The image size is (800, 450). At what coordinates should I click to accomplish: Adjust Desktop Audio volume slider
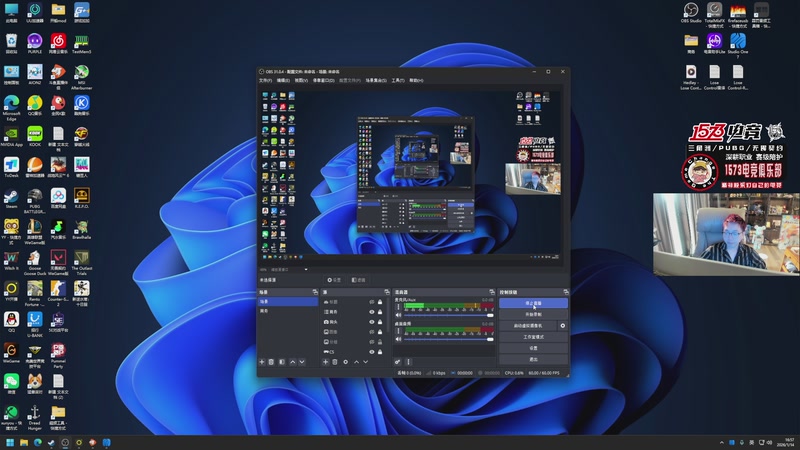[x=448, y=339]
